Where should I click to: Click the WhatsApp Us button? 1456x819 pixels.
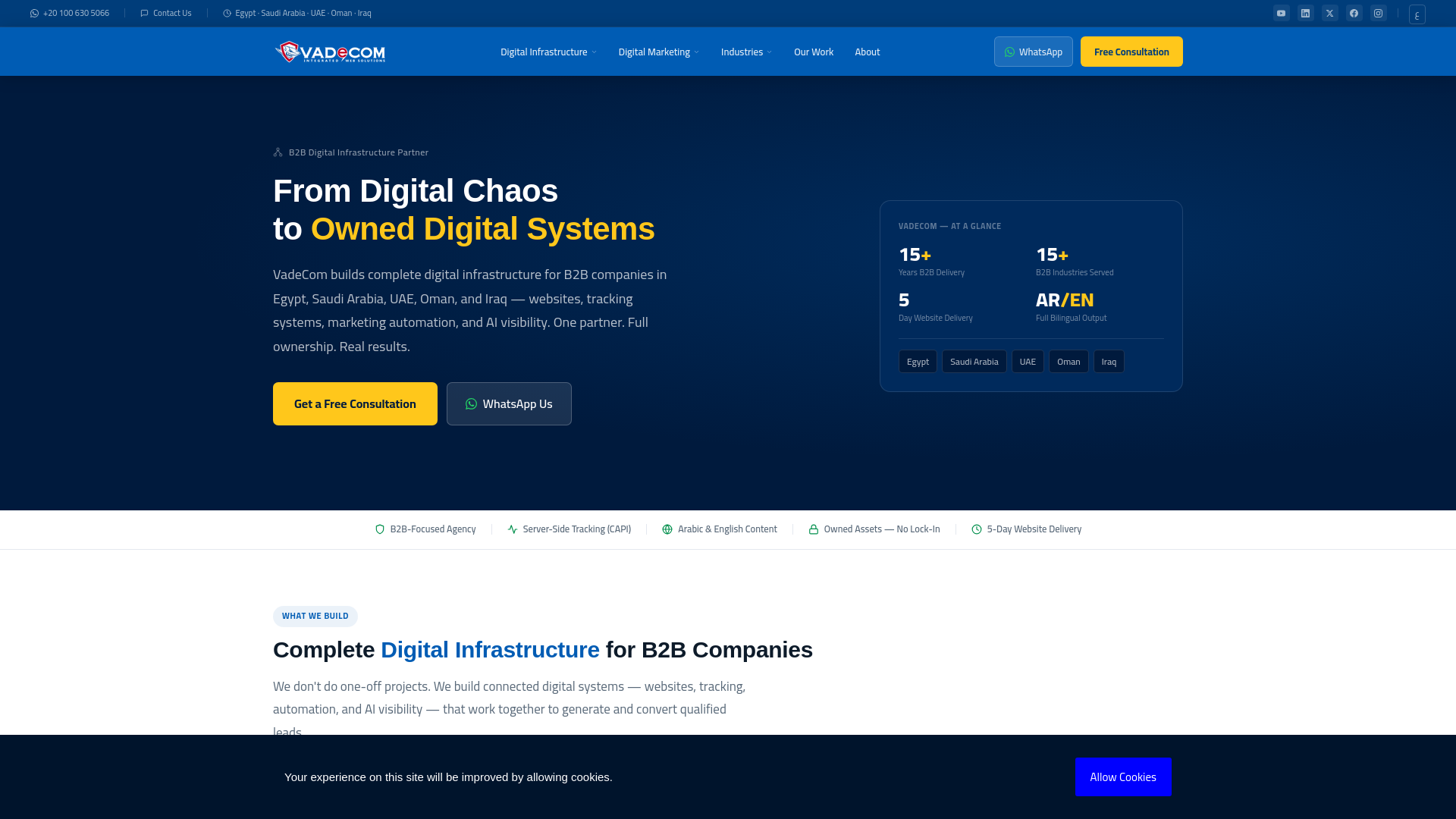[509, 403]
